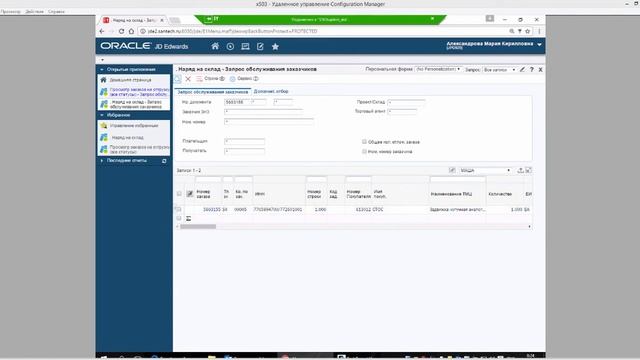
Task: Open the user name dropdown arrow in header
Action: 540,44
